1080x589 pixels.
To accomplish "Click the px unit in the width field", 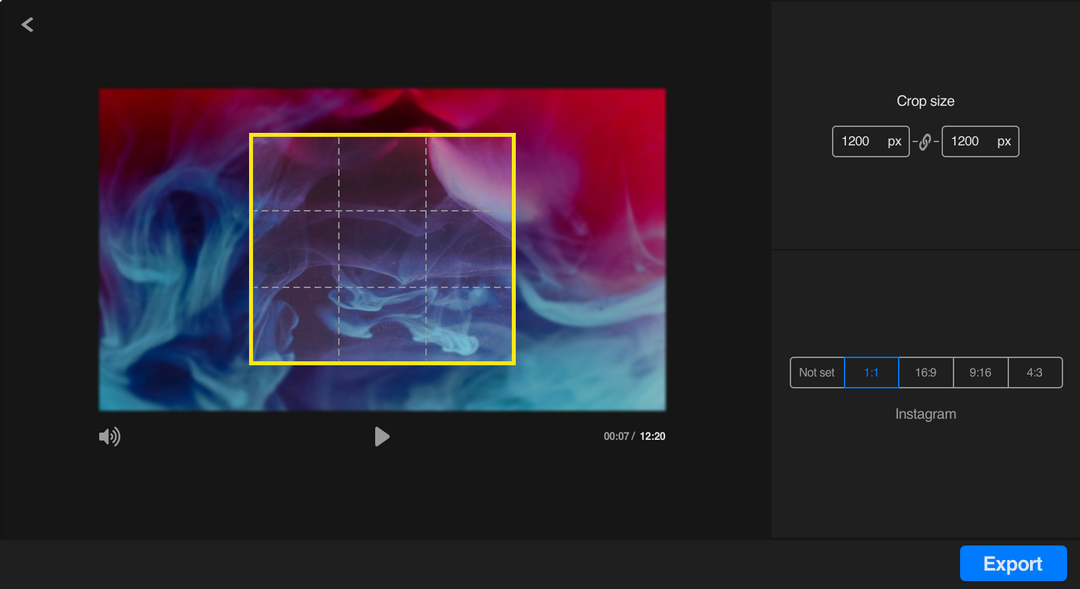I will tap(896, 141).
